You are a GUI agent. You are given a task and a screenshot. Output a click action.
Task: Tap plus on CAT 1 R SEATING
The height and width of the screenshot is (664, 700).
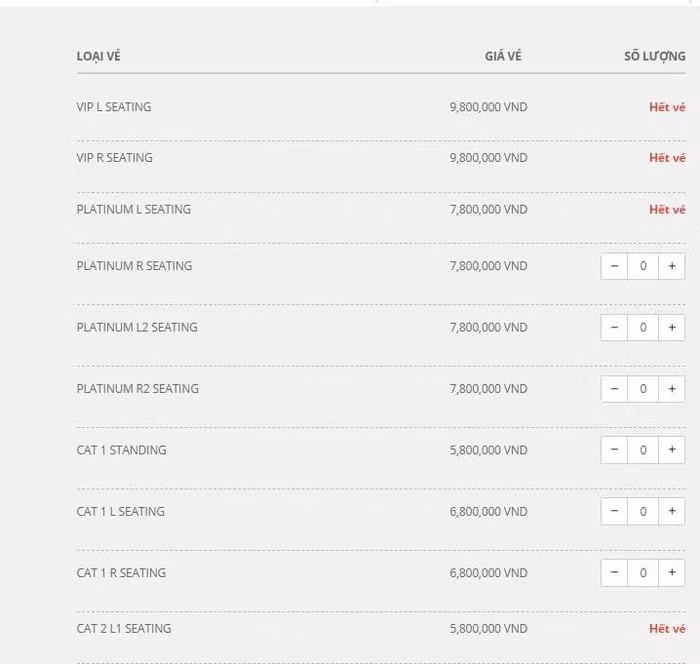click(672, 573)
